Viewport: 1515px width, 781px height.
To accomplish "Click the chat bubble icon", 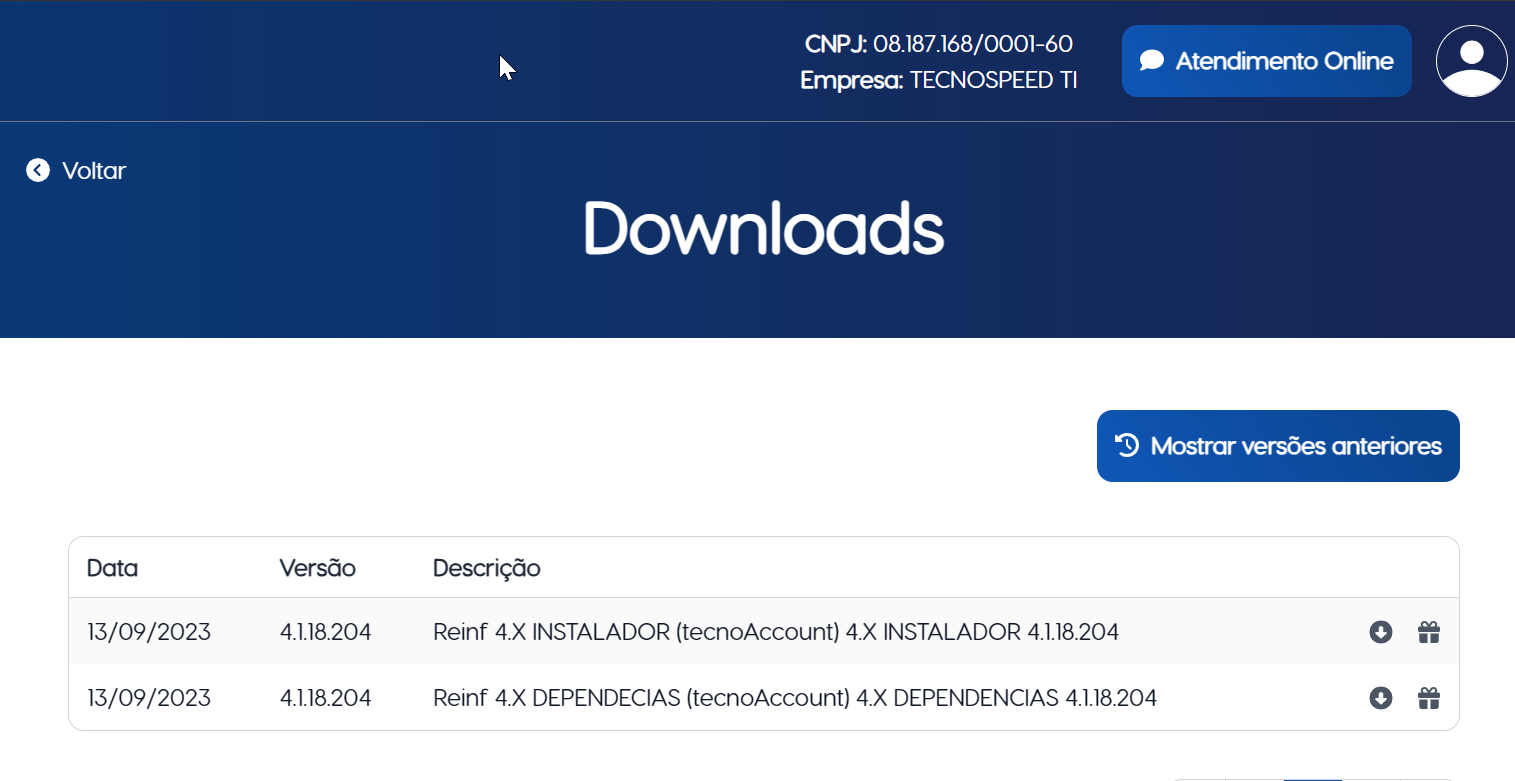I will point(1152,61).
